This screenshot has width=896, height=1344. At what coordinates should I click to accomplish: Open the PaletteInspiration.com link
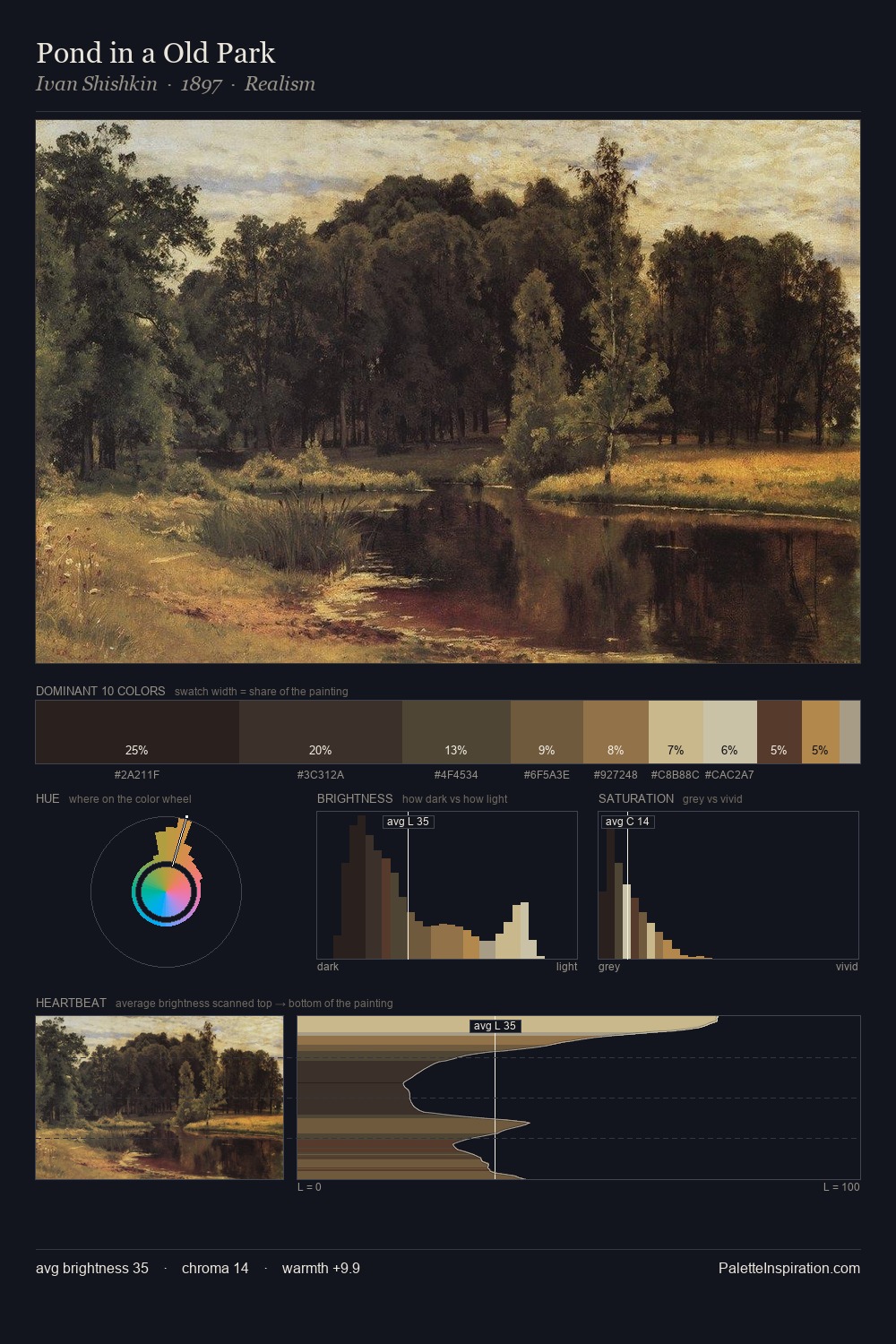point(789,1269)
